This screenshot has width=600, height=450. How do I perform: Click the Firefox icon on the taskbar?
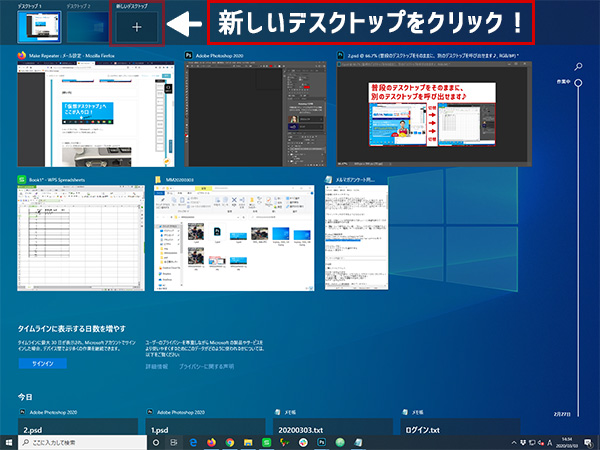click(211, 442)
